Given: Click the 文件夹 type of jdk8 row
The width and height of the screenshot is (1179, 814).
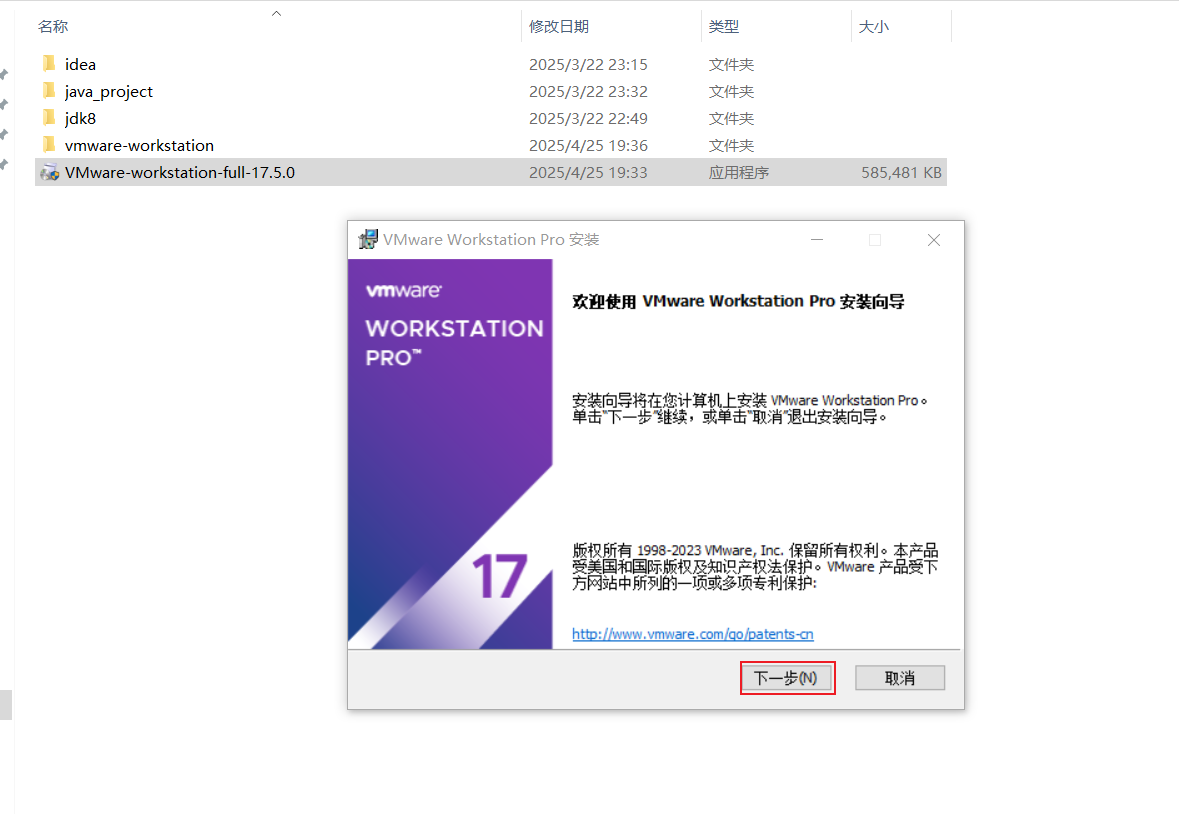Looking at the screenshot, I should coord(731,119).
